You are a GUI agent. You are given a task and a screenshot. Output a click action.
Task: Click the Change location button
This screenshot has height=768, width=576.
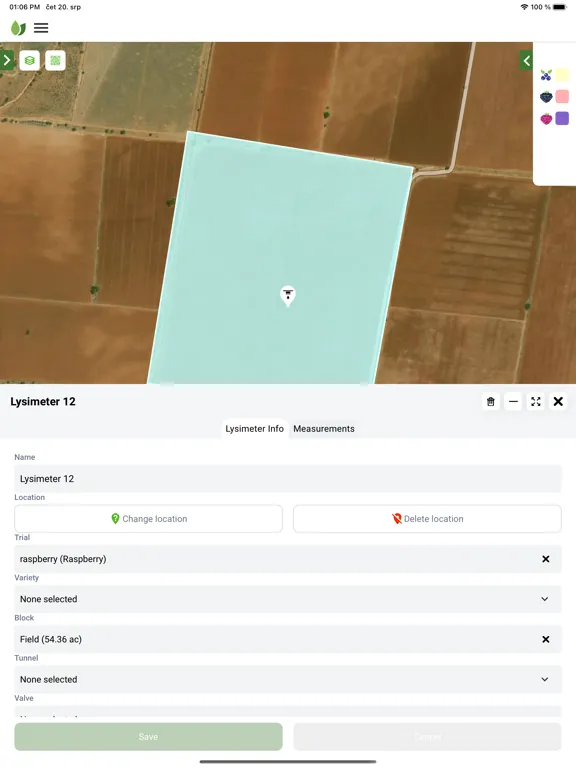[x=148, y=519]
